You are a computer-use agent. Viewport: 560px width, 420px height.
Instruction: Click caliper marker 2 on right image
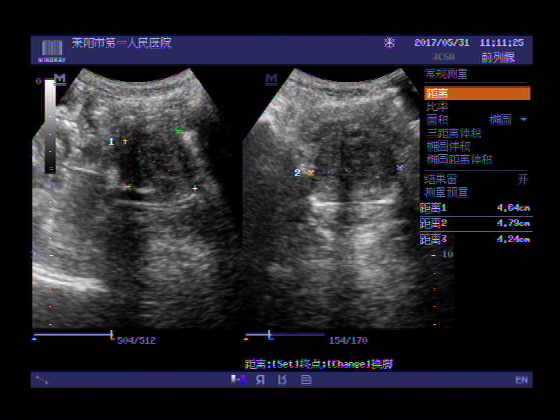(310, 173)
